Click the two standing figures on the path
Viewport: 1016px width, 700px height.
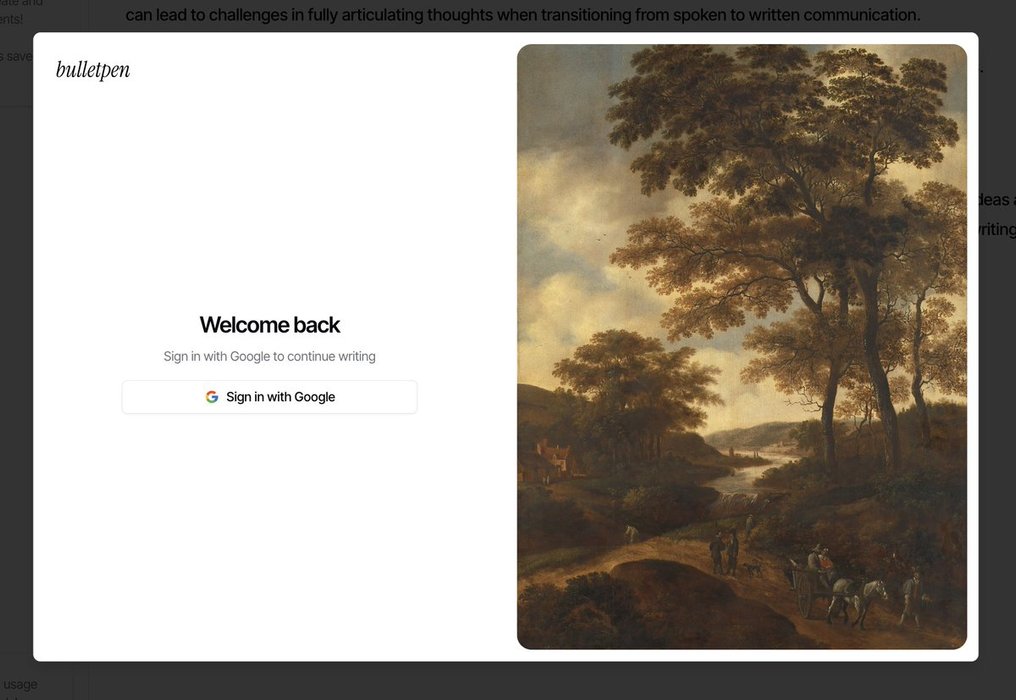[724, 552]
